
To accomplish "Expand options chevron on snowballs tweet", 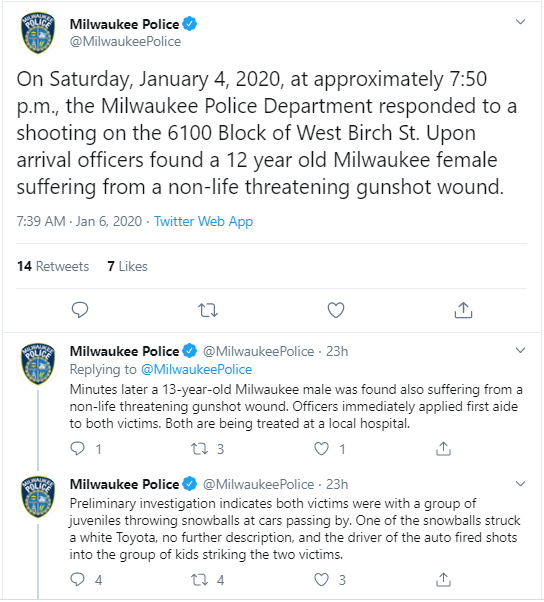I will [520, 483].
